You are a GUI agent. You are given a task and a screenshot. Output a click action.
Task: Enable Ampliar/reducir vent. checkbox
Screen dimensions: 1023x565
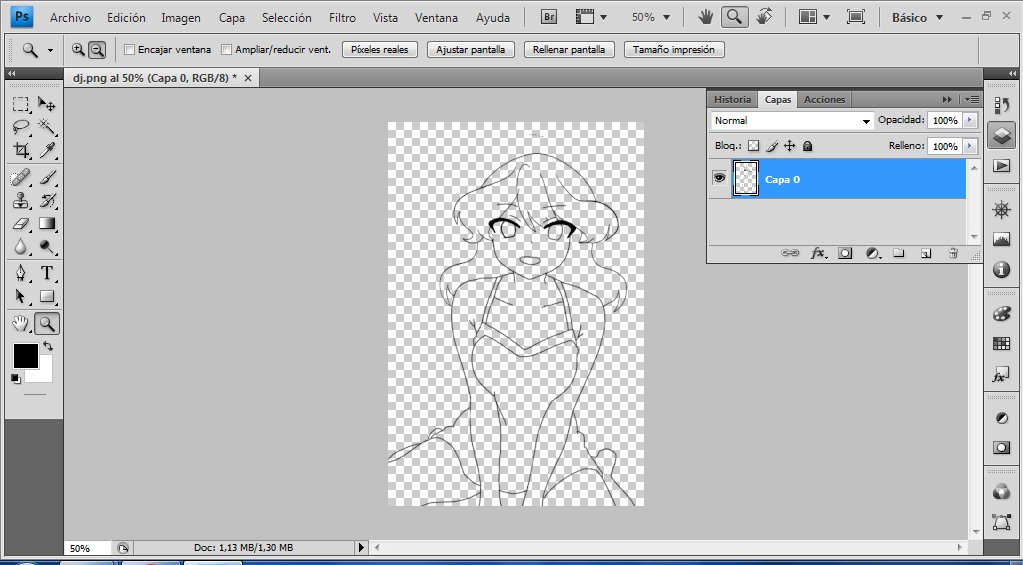tap(226, 49)
